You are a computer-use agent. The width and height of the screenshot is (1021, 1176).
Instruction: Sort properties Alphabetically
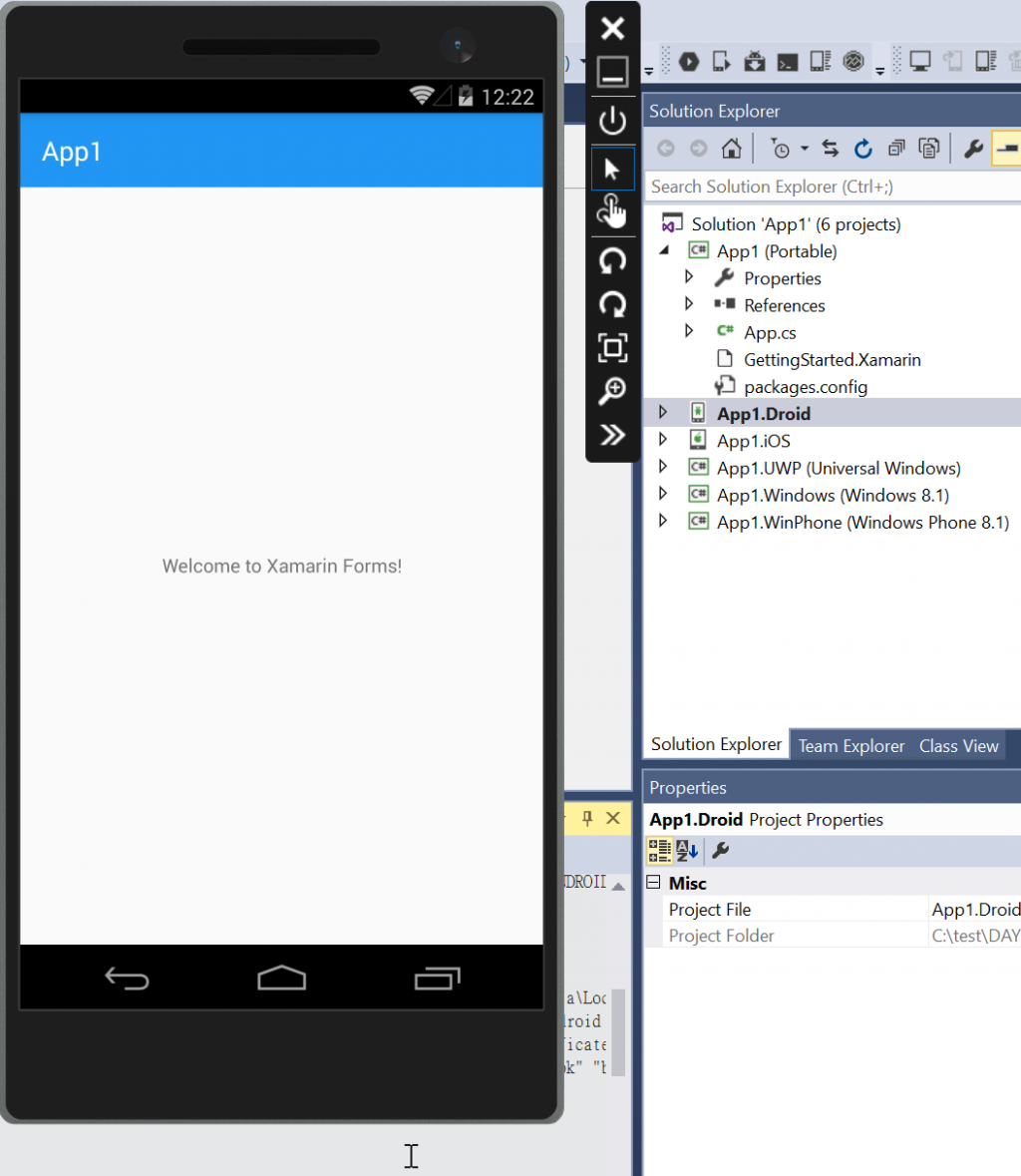pyautogui.click(x=687, y=851)
